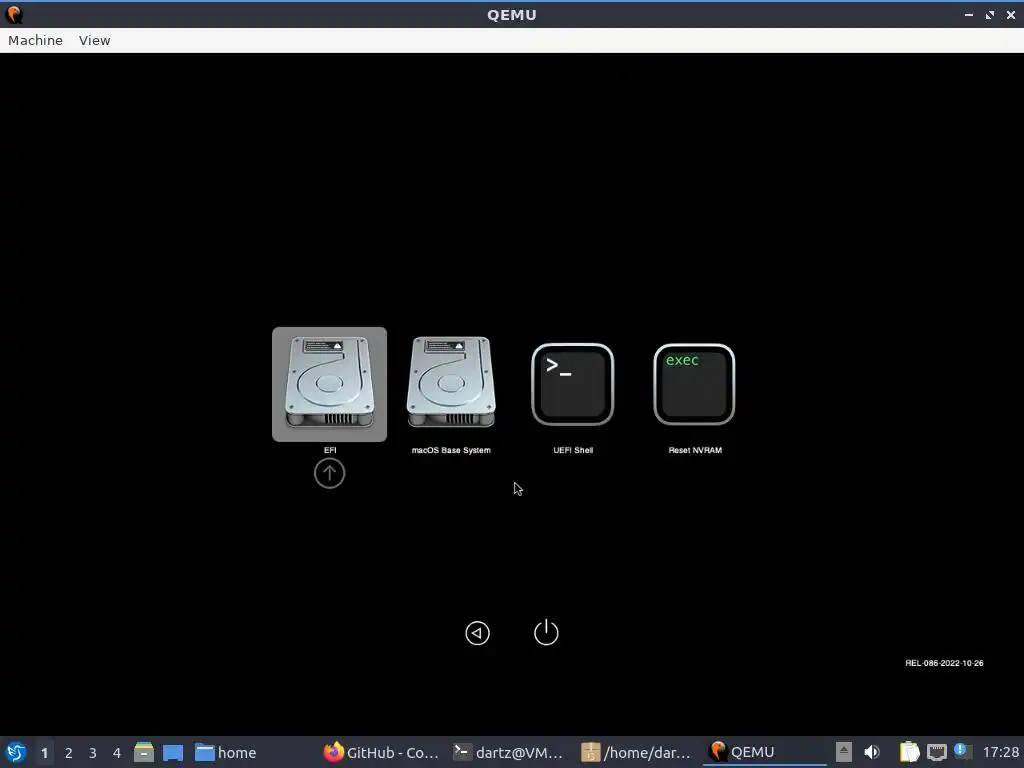This screenshot has height=768, width=1024.
Task: Open the clipboard manager tray icon
Action: pos(909,752)
